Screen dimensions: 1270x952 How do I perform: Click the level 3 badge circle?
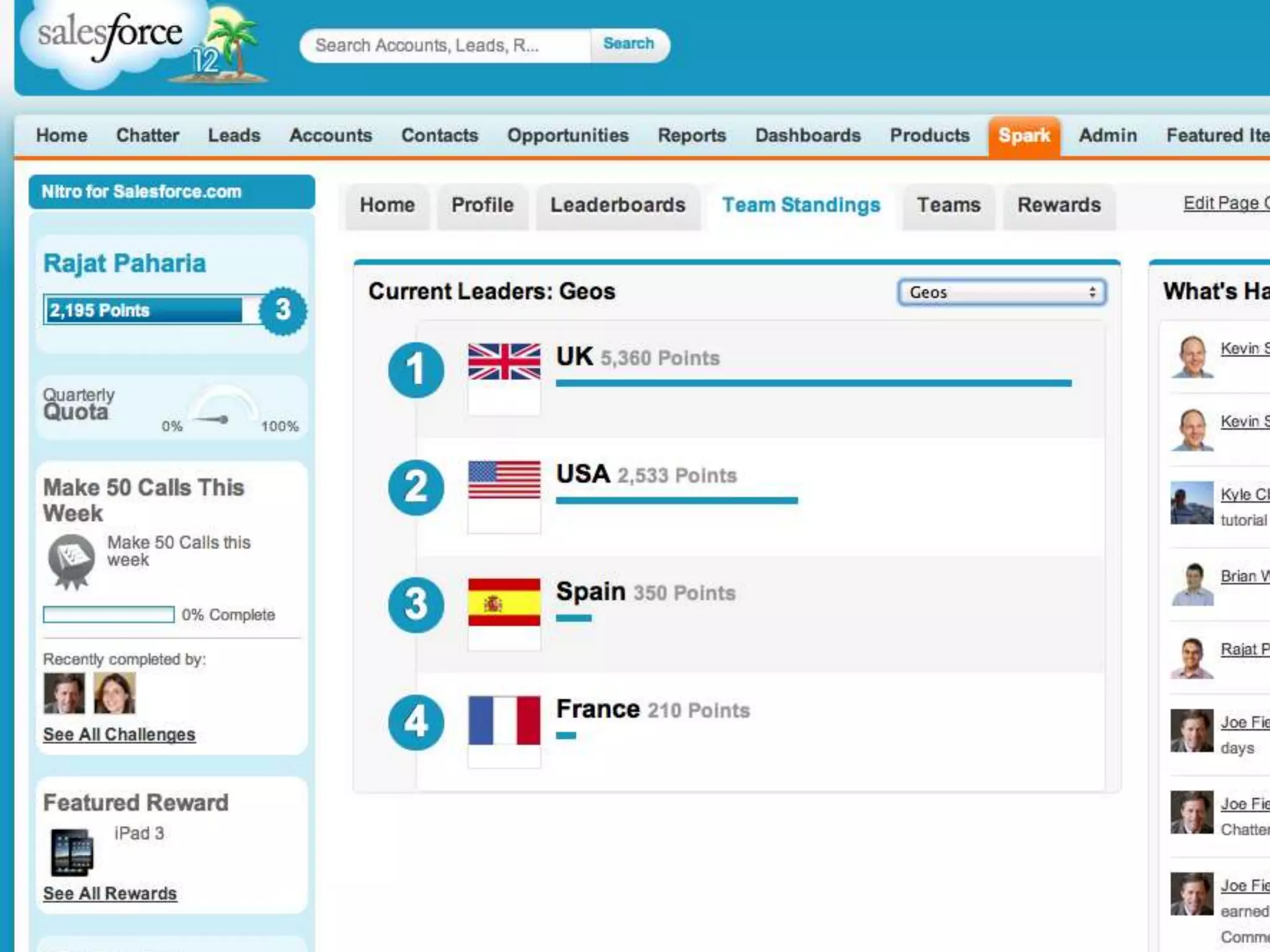point(283,310)
